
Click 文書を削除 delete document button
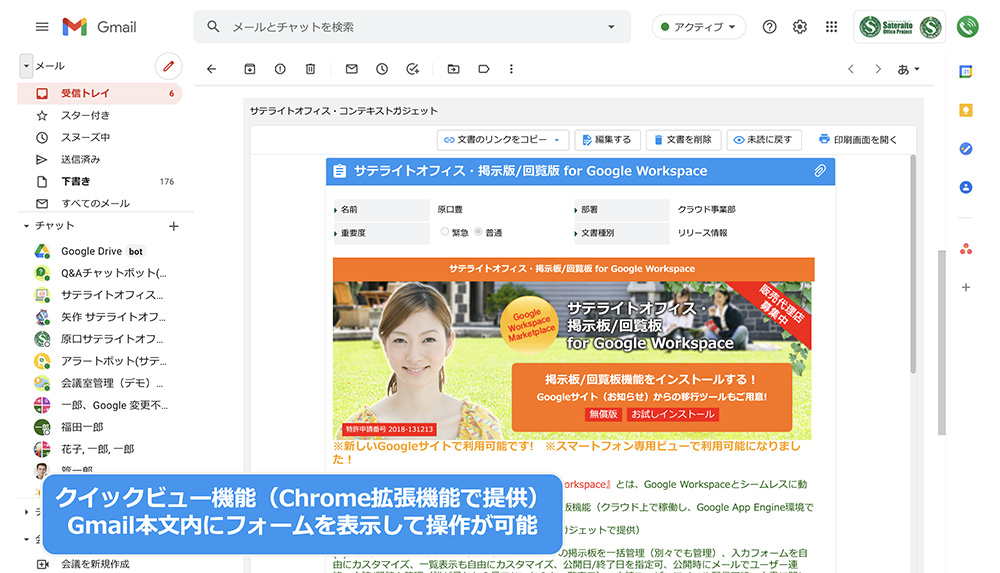pyautogui.click(x=683, y=140)
